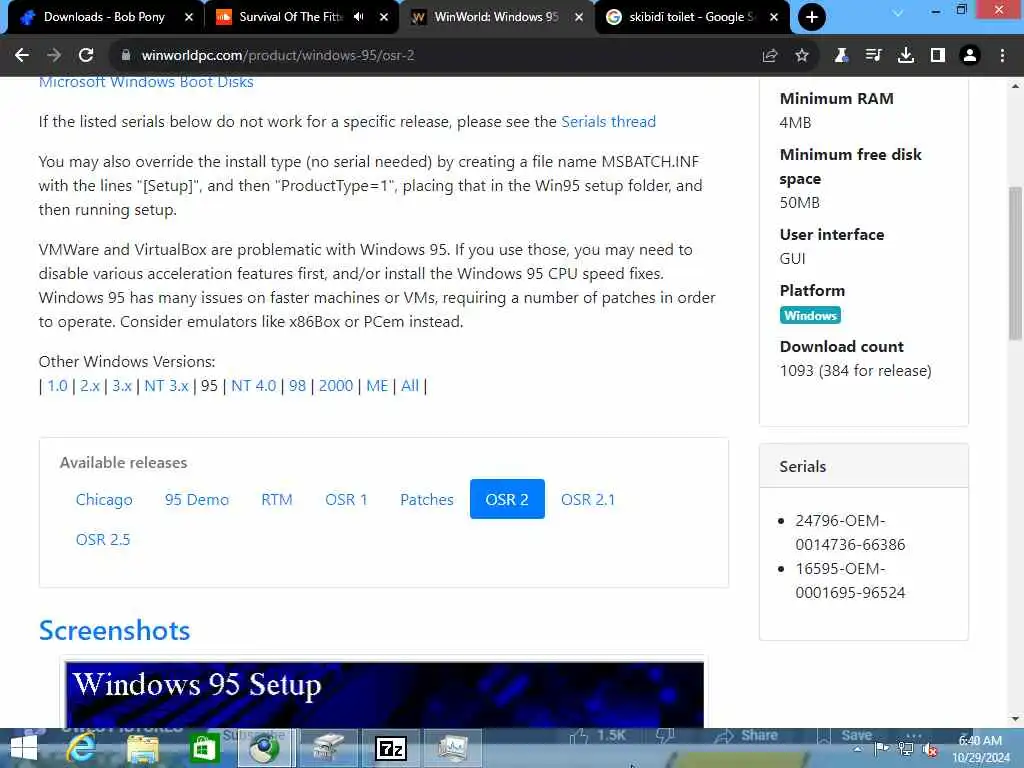Open Windows NT 4.0 version link
Screen dimensions: 1024x768
pyautogui.click(x=253, y=386)
